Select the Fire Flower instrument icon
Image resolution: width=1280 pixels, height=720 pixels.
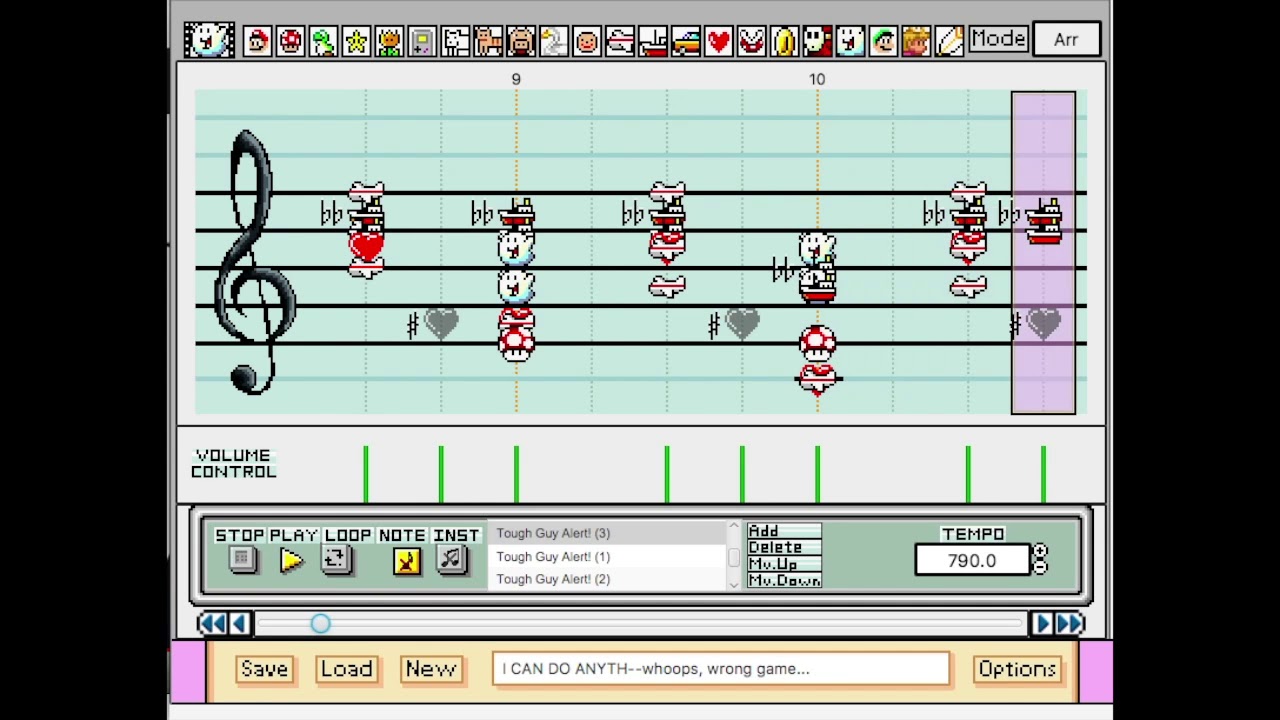[x=389, y=41]
